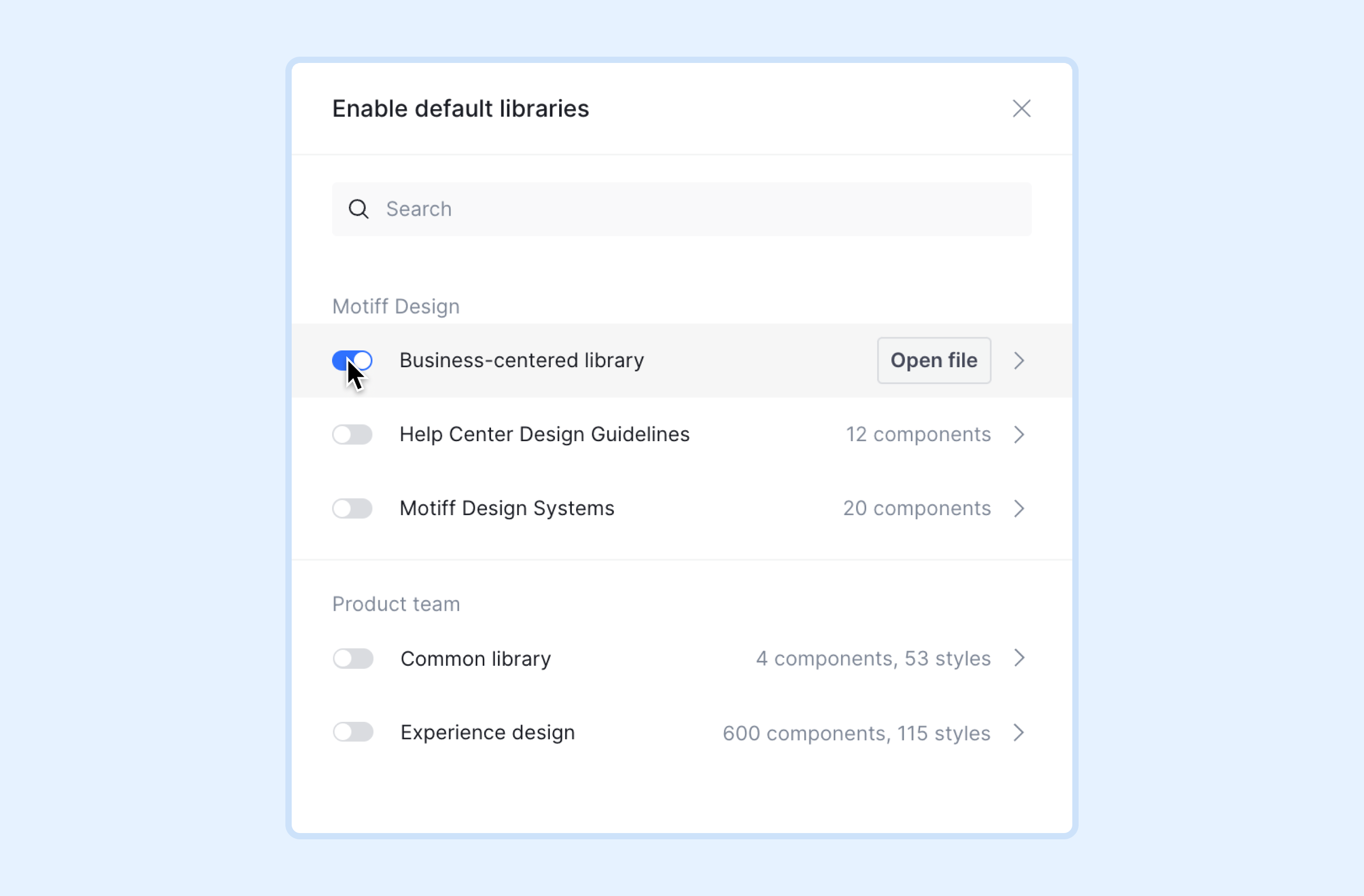Focus the Search input field

coord(681,209)
